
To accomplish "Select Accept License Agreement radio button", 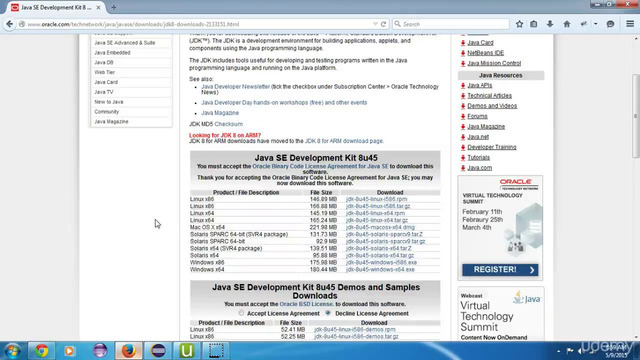I will [241, 313].
